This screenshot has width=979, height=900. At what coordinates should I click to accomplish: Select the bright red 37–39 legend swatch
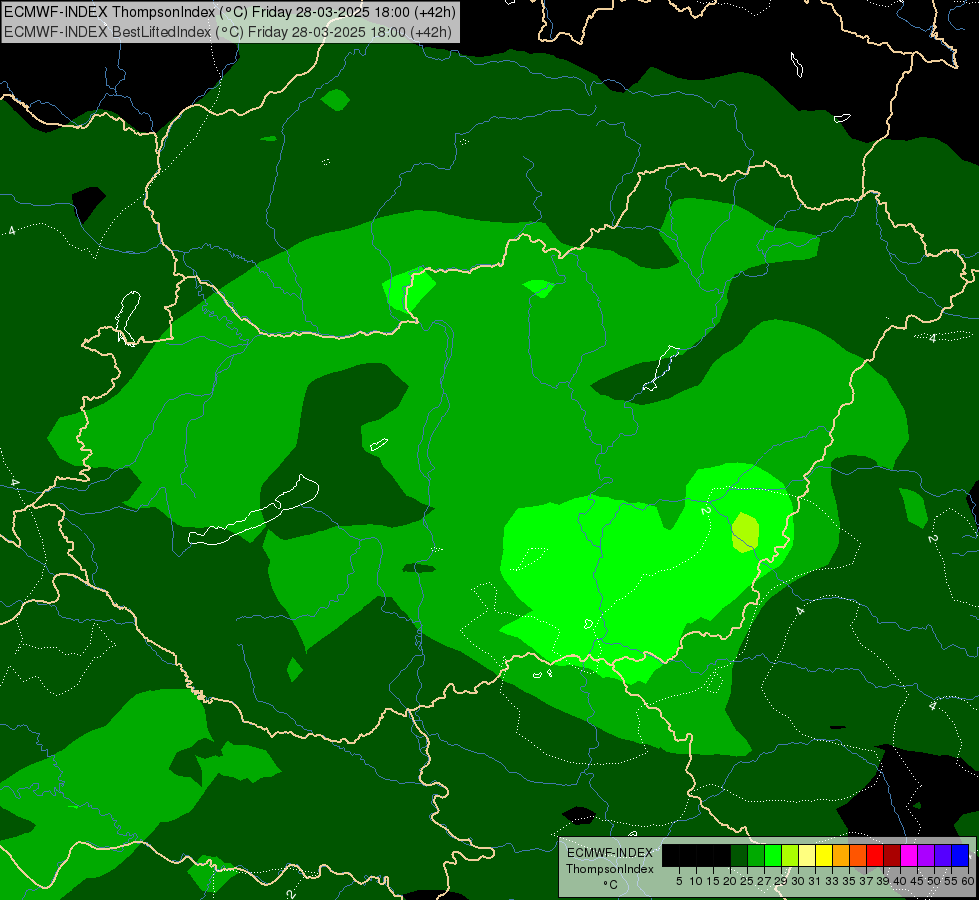pyautogui.click(x=875, y=855)
